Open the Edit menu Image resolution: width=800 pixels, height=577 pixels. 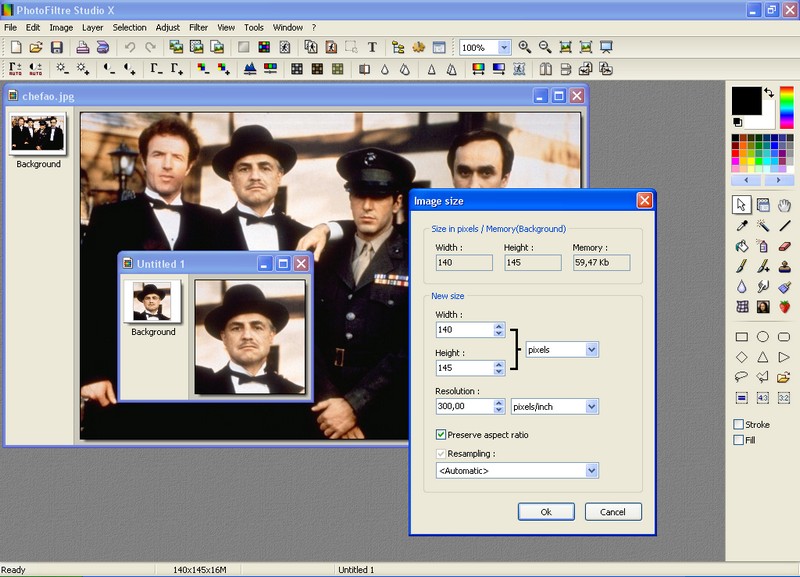point(33,28)
